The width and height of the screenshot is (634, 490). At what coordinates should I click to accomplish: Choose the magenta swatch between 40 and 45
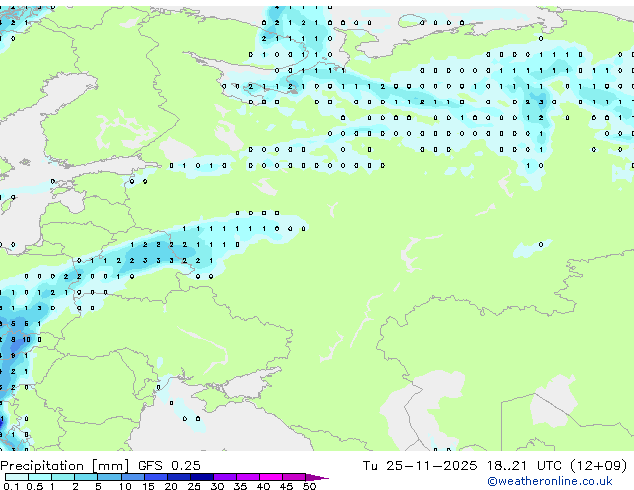[x=271, y=477]
